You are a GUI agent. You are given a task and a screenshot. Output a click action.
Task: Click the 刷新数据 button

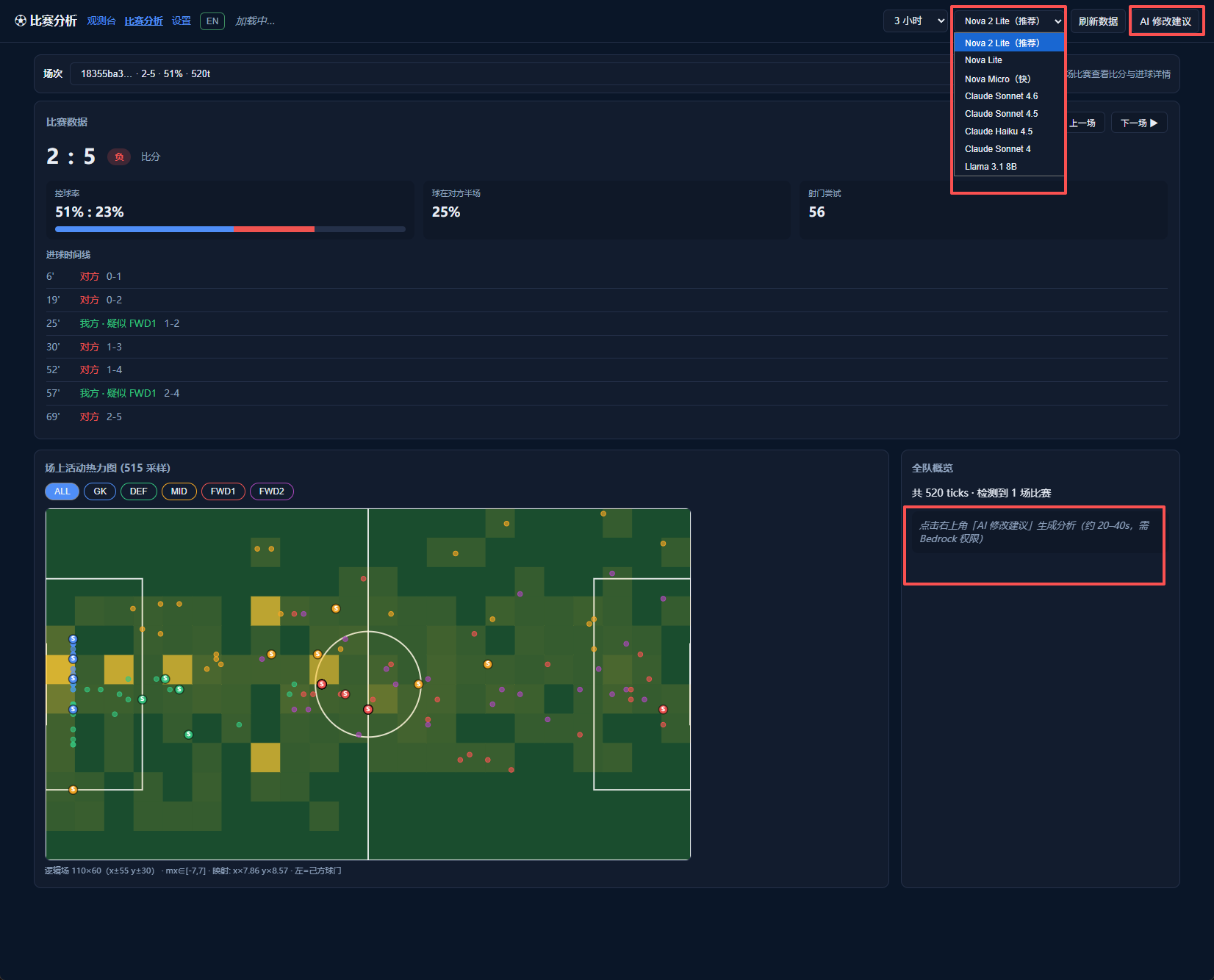[1098, 21]
